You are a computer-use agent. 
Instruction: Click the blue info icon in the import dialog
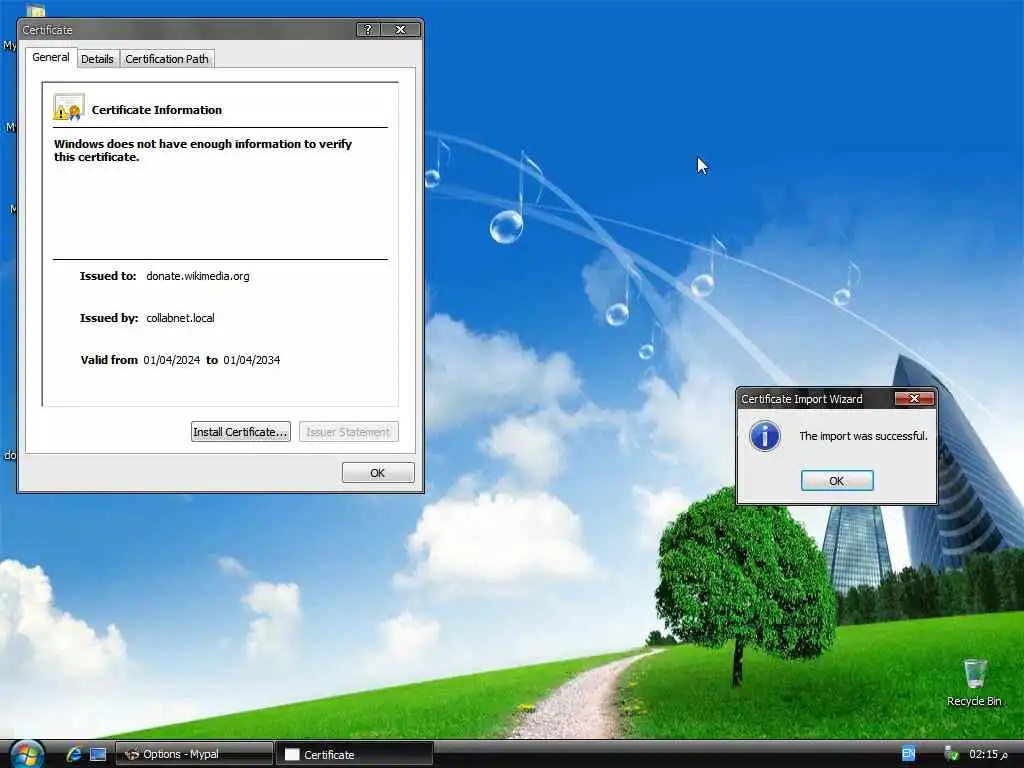[x=765, y=436]
